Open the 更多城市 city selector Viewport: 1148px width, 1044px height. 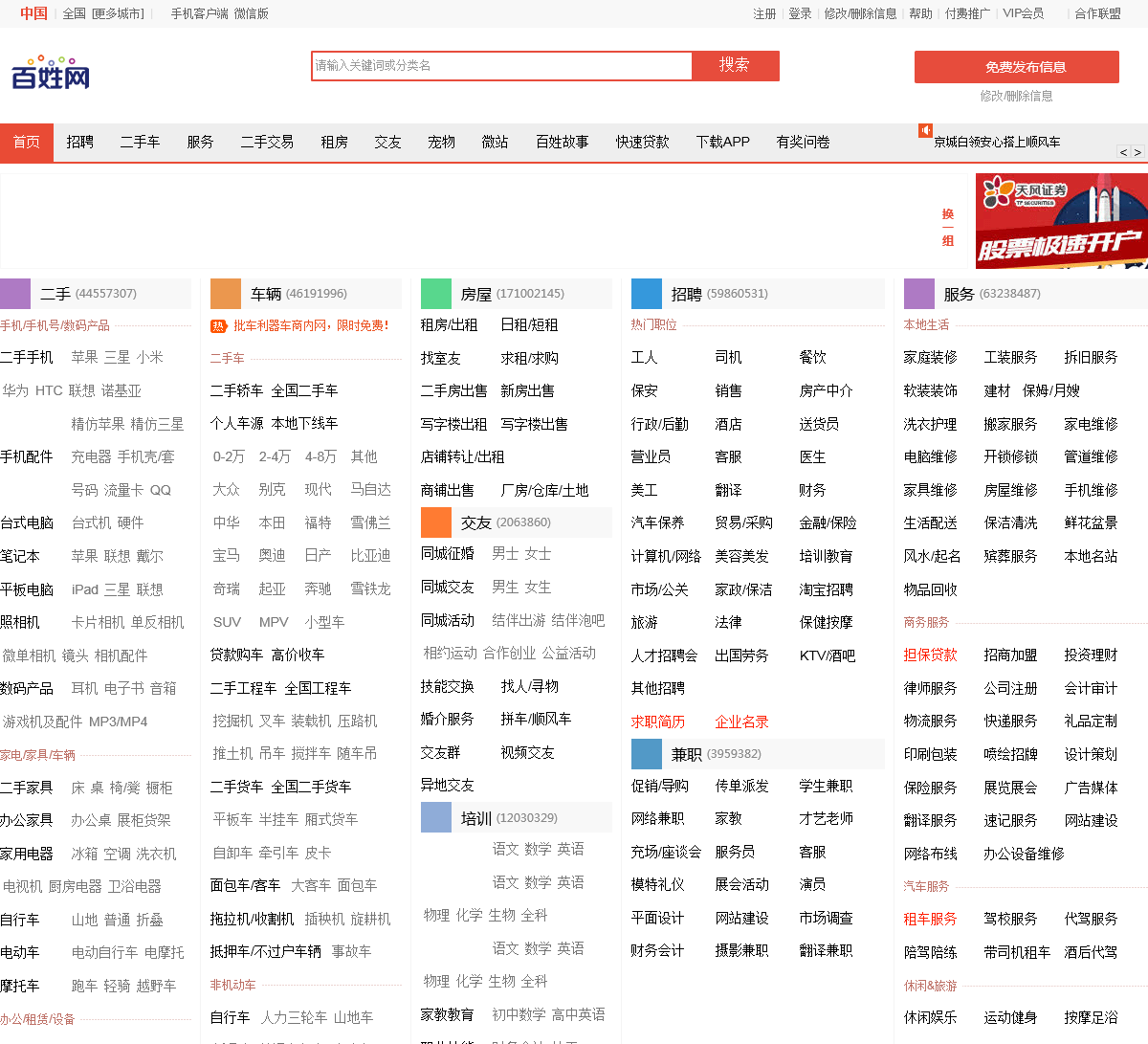[118, 13]
